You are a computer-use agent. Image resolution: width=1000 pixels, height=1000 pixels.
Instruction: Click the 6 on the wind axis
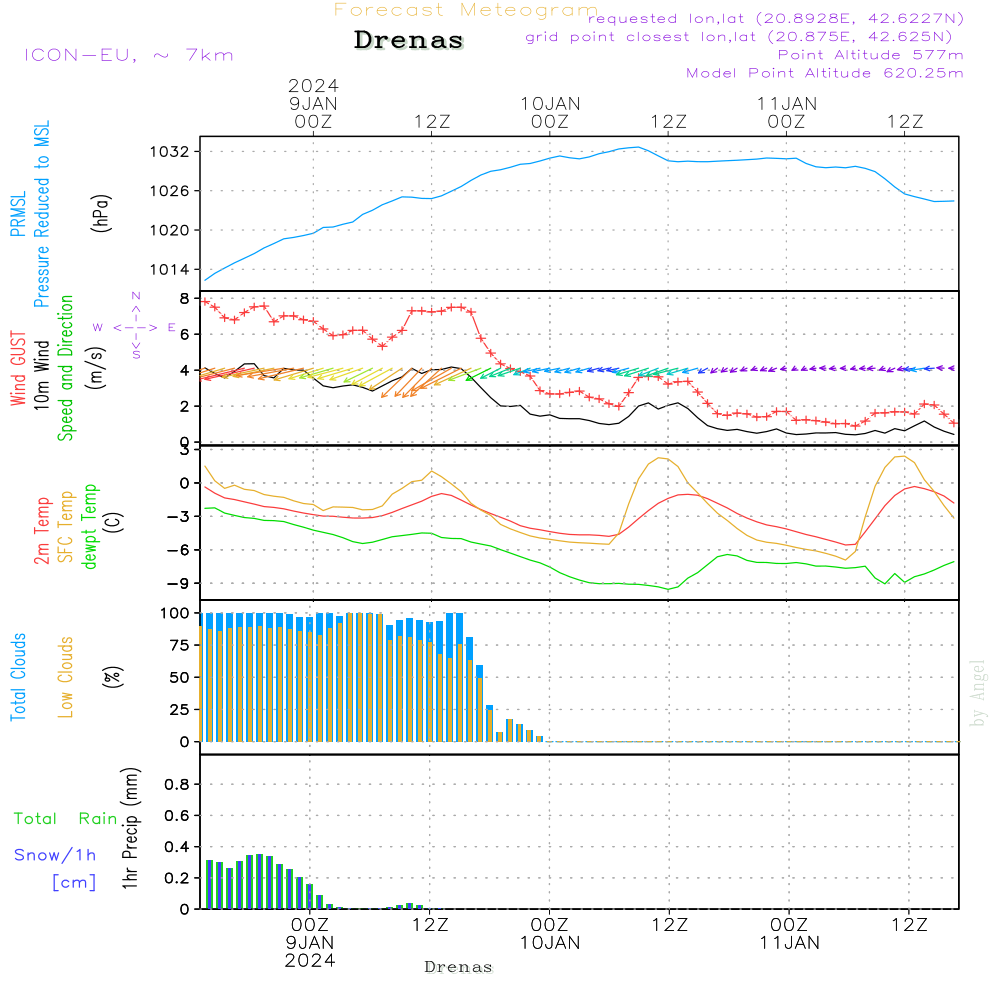[184, 334]
